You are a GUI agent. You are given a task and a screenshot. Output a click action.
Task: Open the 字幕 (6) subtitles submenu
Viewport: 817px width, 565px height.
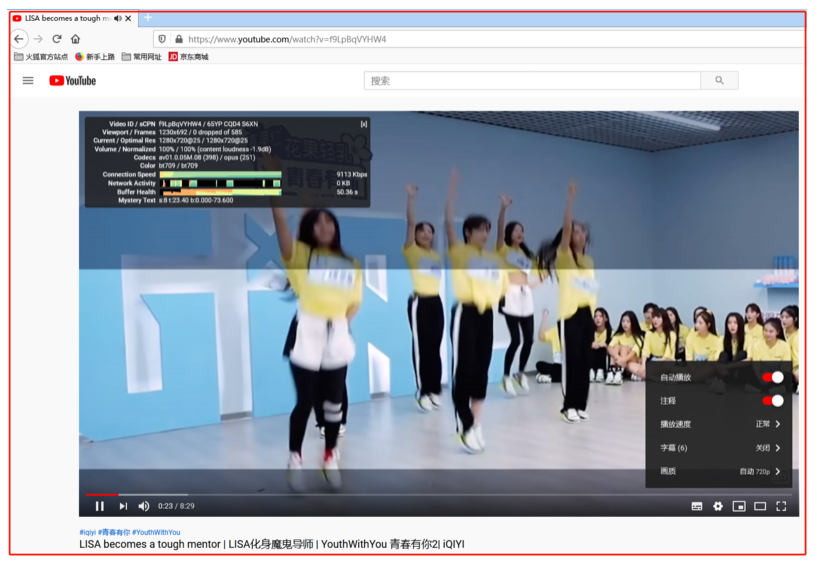point(720,448)
